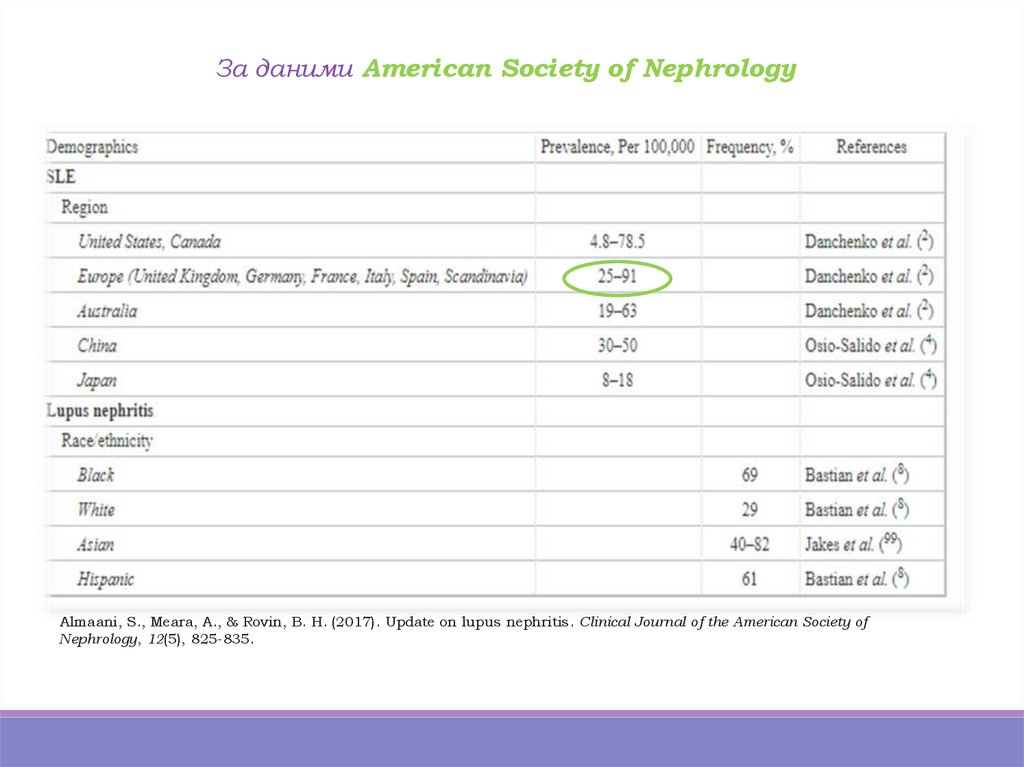Click the 'Asian' row label
1024x767 pixels.
click(x=95, y=544)
